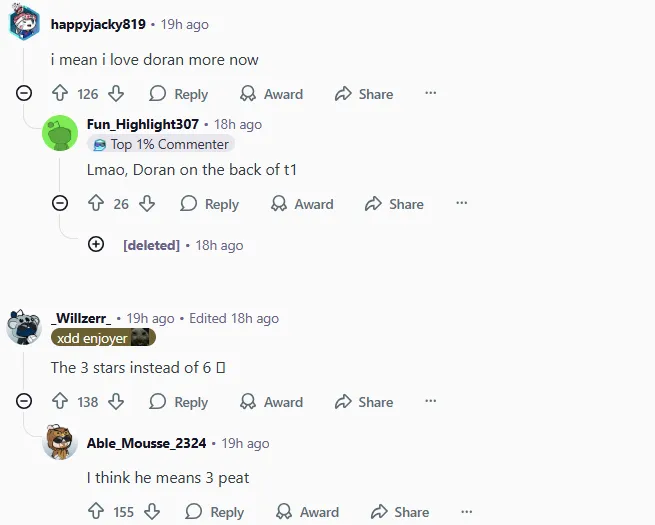
Task: Downvote happyjacky819's comment with 126 votes
Action: point(116,94)
